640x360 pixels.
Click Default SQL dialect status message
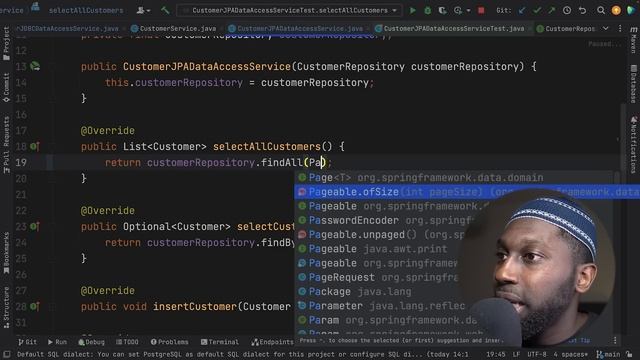pyautogui.click(x=242, y=354)
